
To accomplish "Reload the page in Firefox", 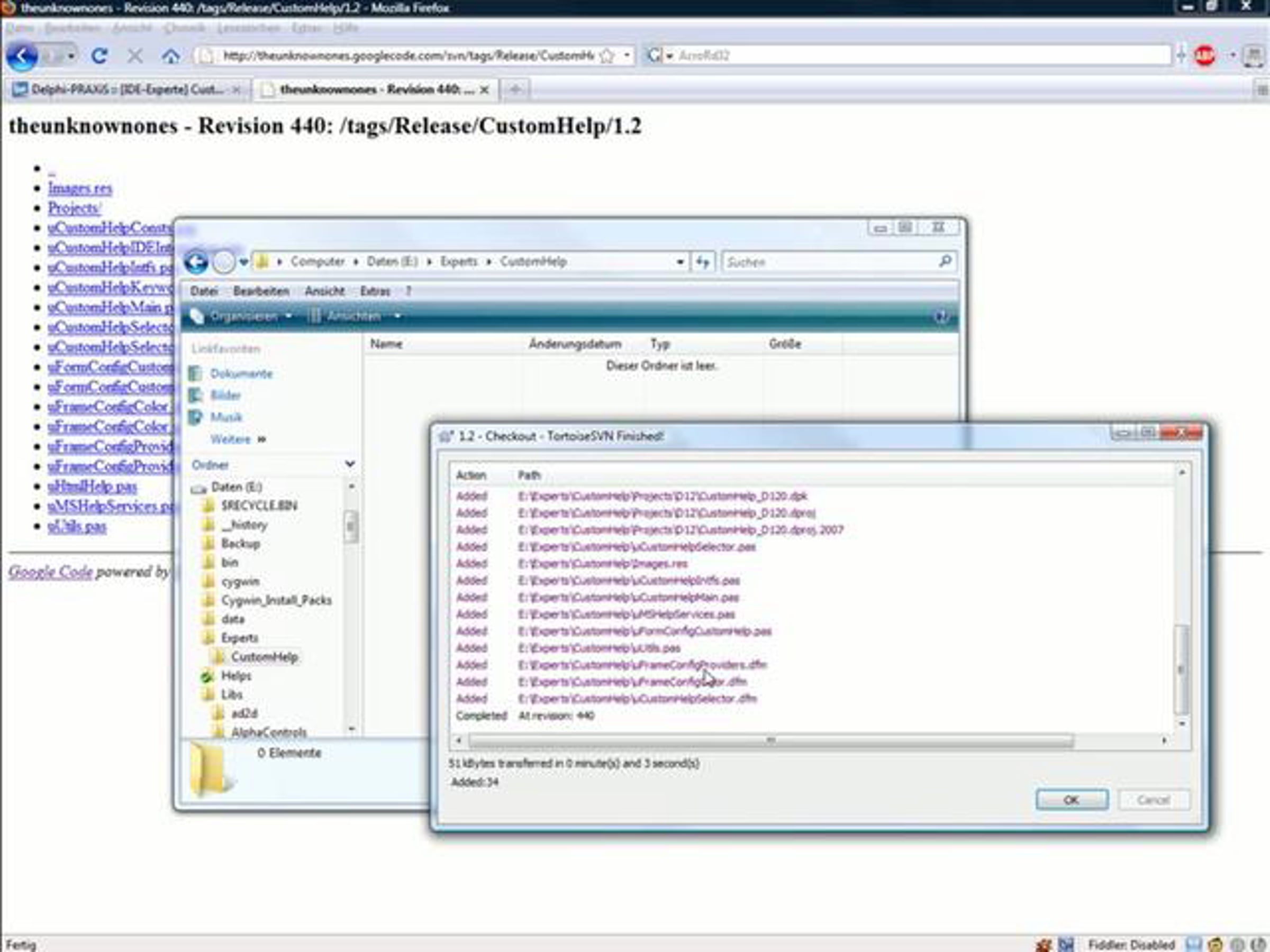I will coord(99,56).
